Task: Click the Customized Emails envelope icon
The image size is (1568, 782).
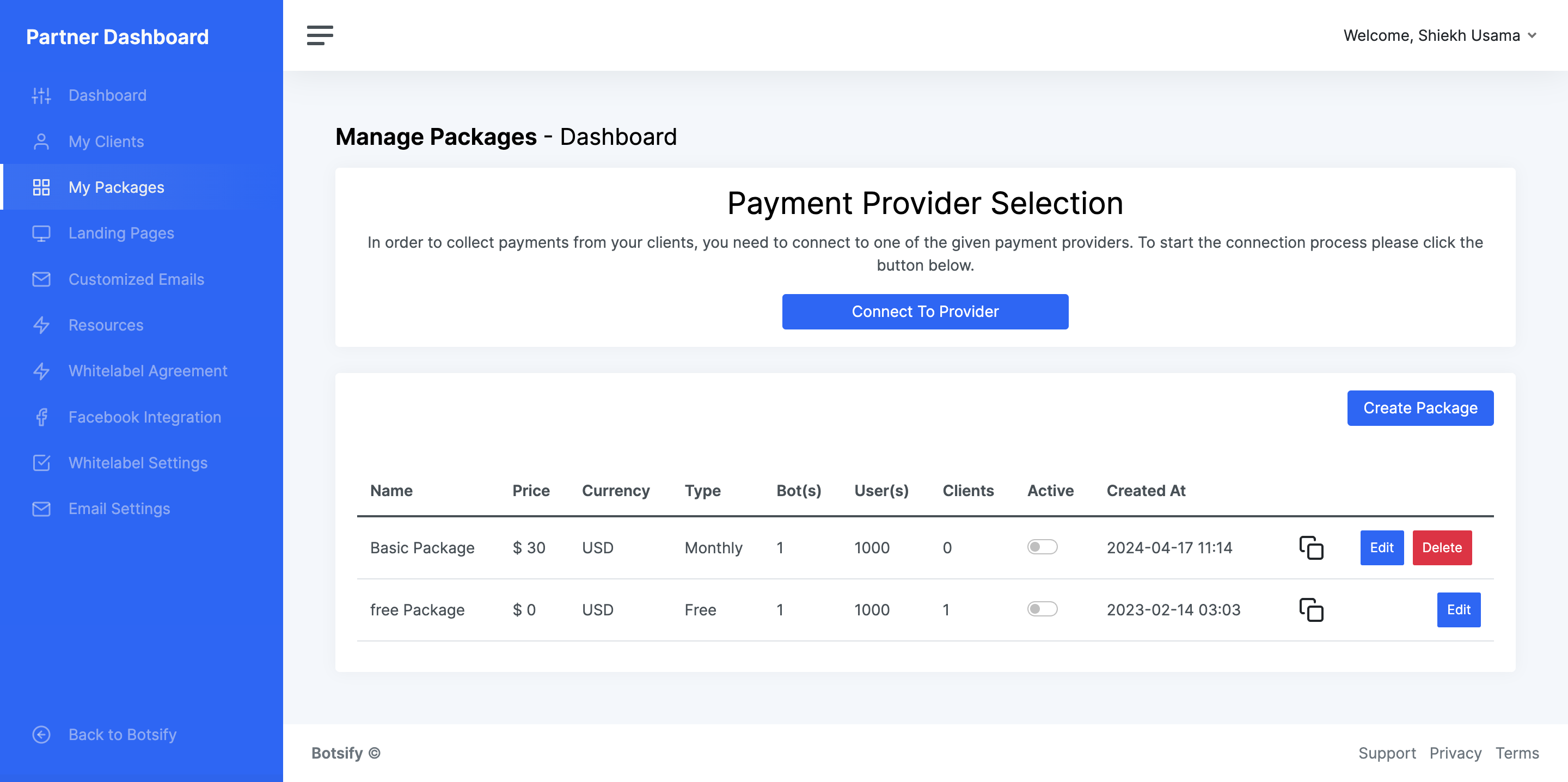Action: click(x=41, y=279)
